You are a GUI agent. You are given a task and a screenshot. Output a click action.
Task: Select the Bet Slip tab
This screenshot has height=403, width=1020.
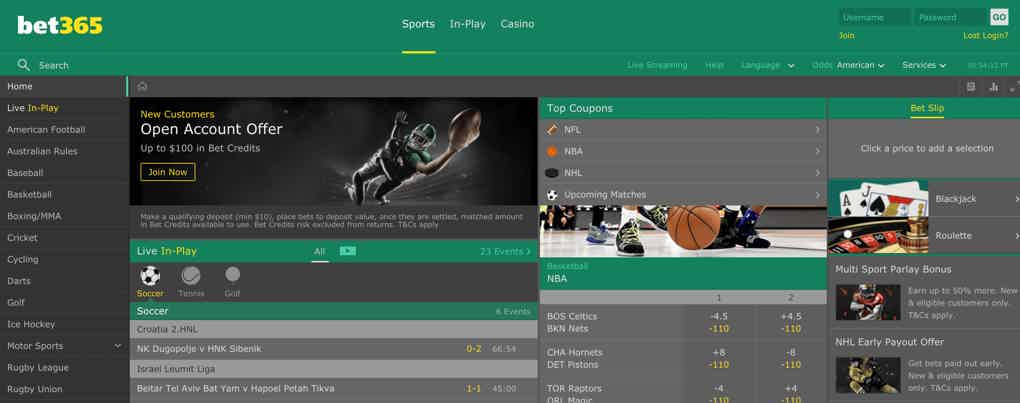(927, 108)
